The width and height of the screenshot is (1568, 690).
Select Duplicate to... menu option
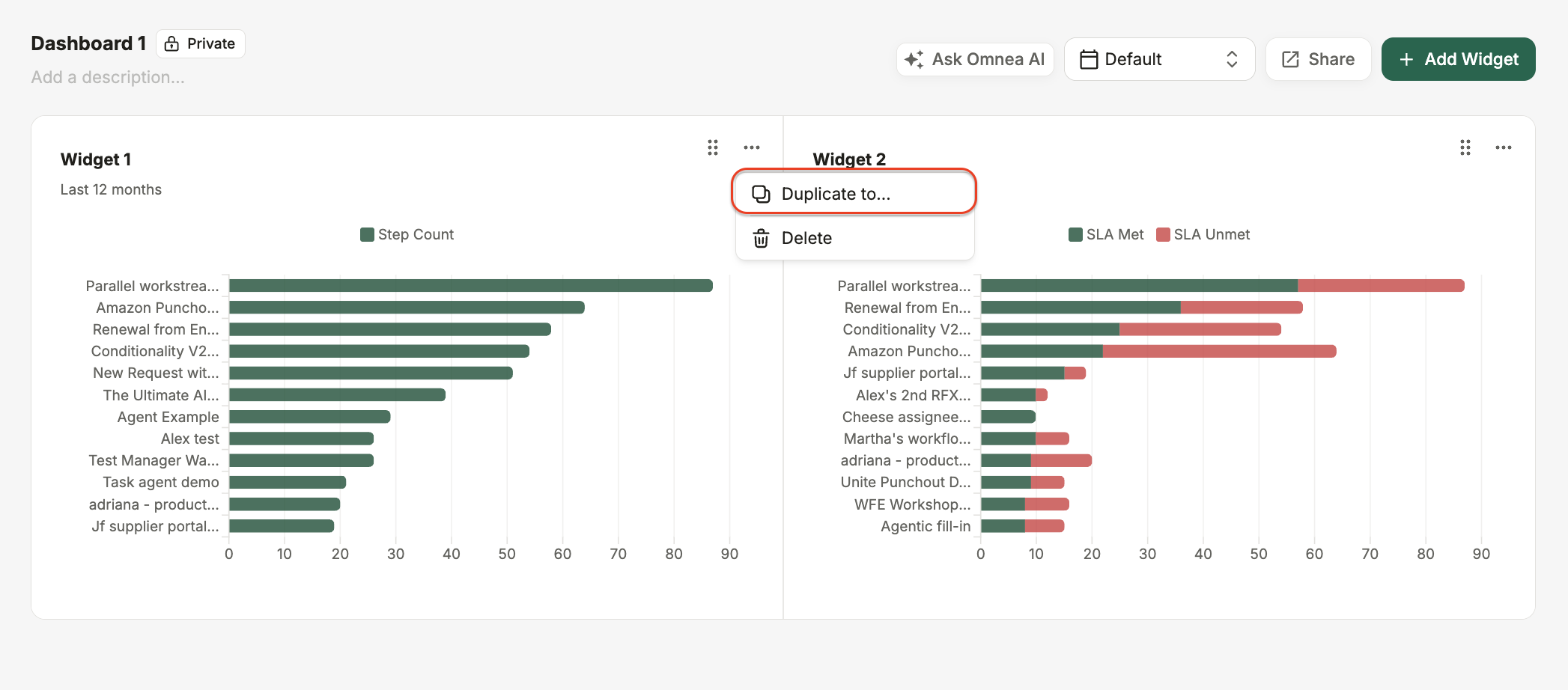click(854, 194)
